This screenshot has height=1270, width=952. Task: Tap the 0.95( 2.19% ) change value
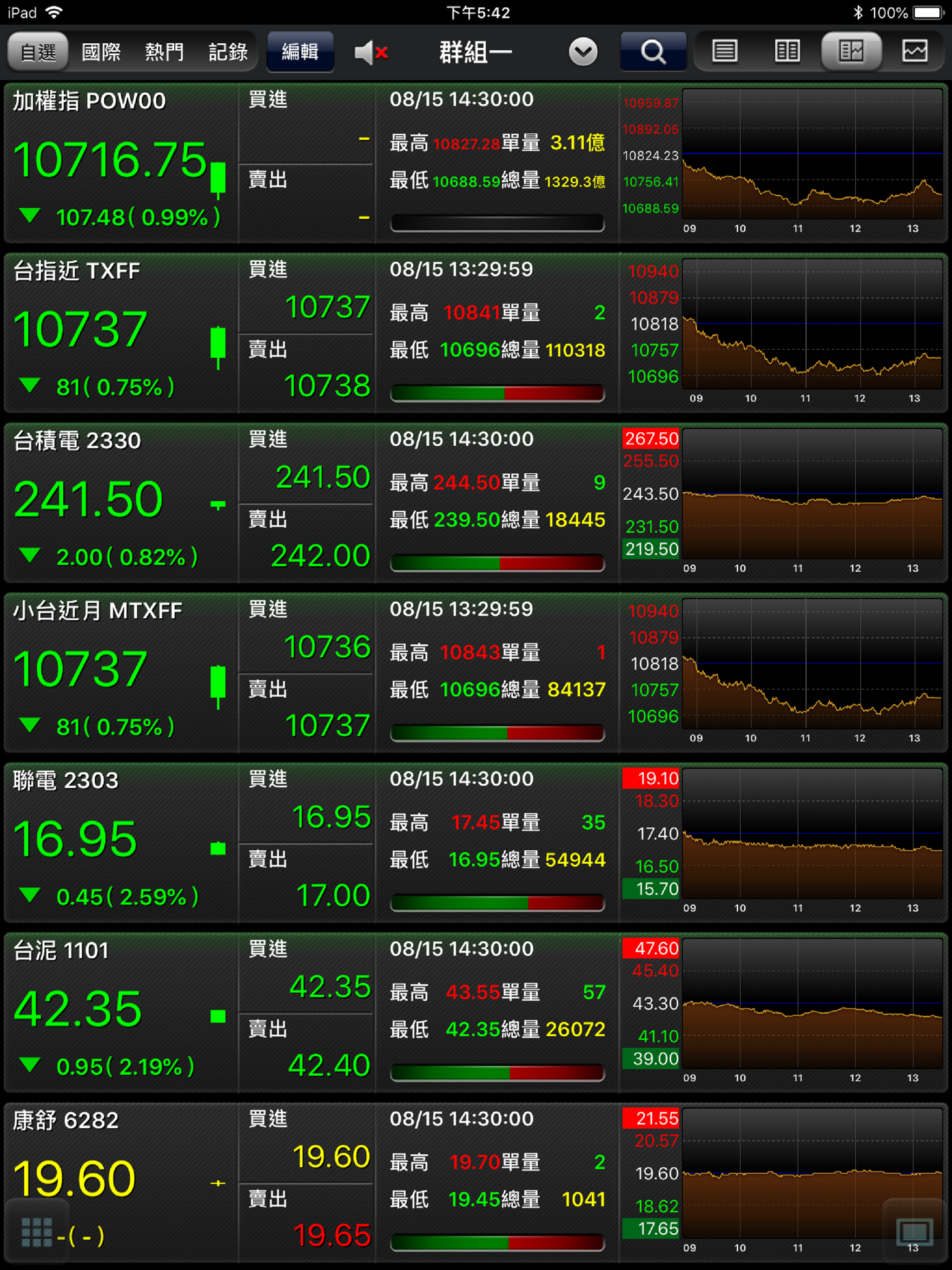click(x=125, y=1067)
